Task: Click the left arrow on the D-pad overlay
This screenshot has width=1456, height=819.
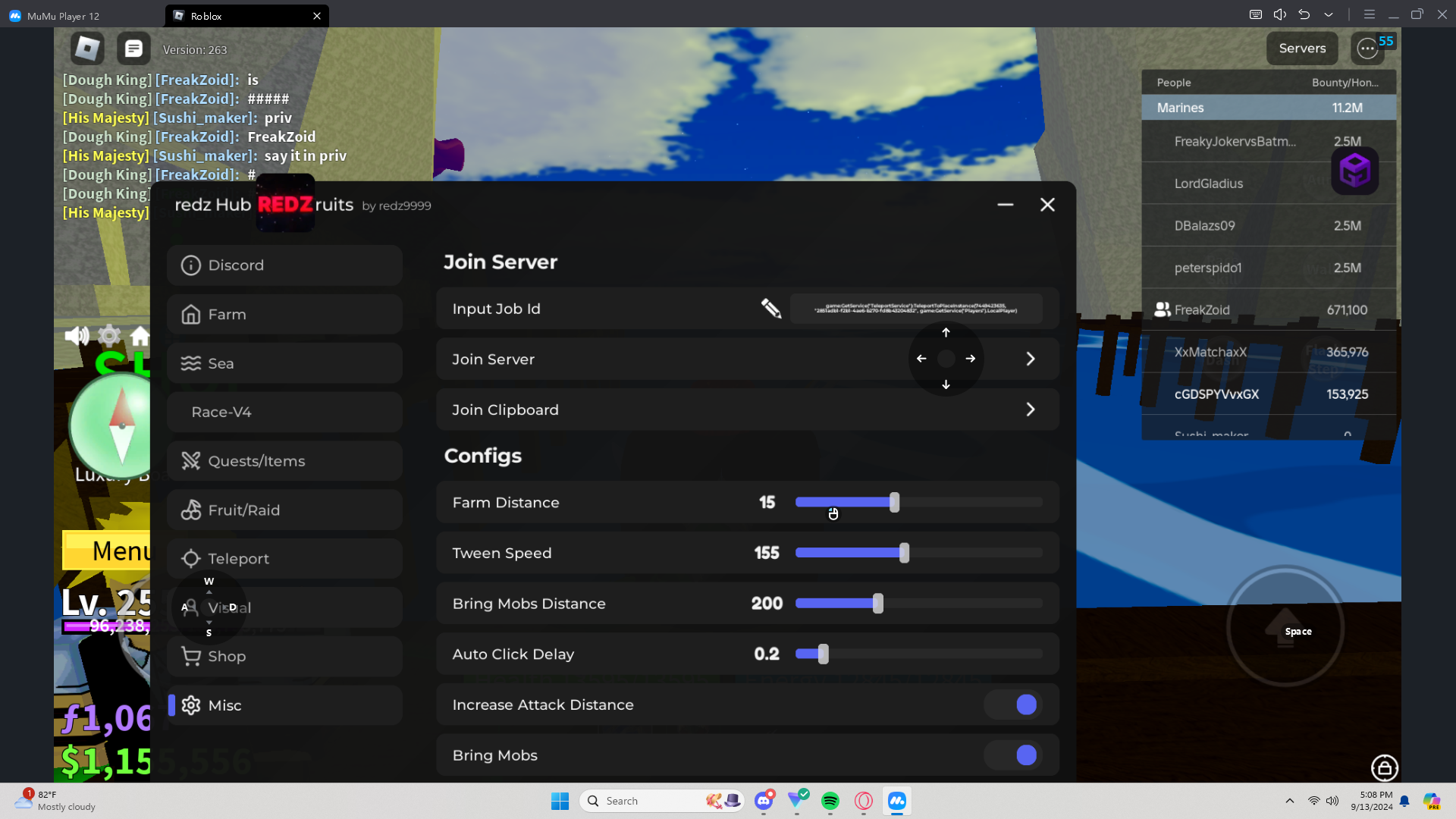Action: [921, 359]
